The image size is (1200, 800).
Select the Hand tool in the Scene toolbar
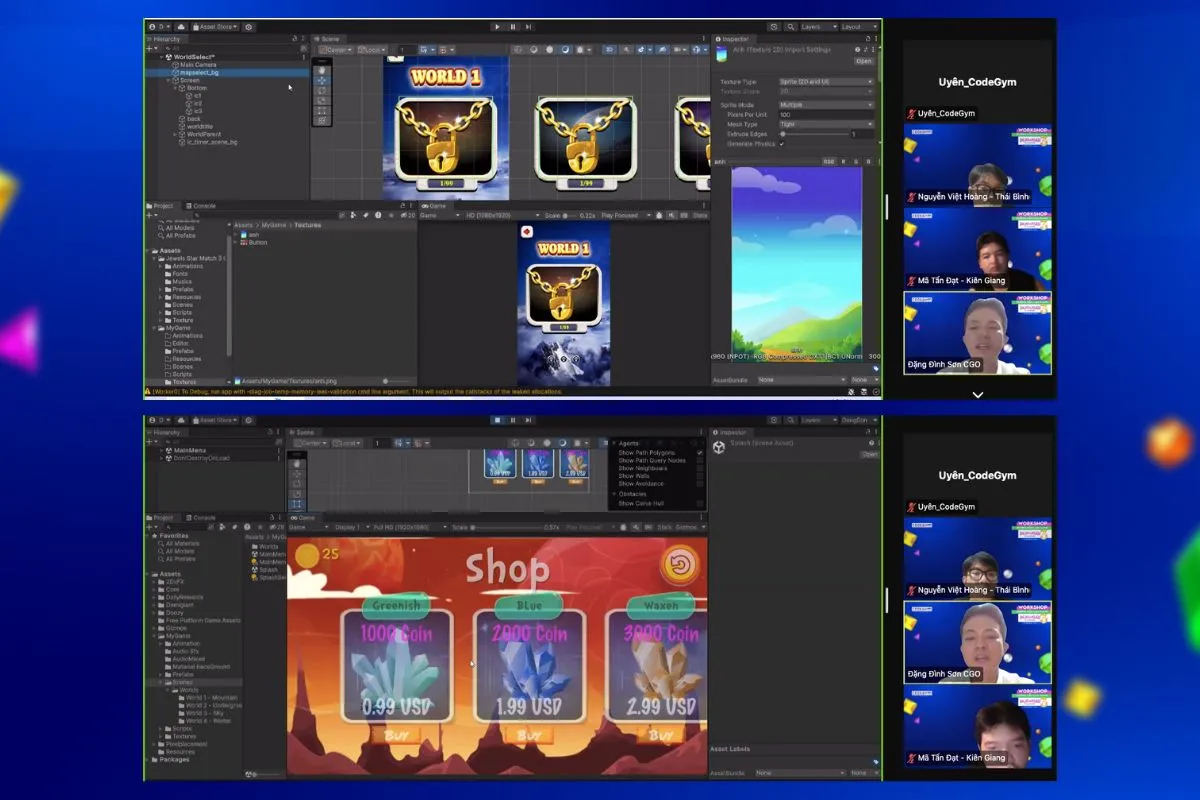tap(322, 70)
